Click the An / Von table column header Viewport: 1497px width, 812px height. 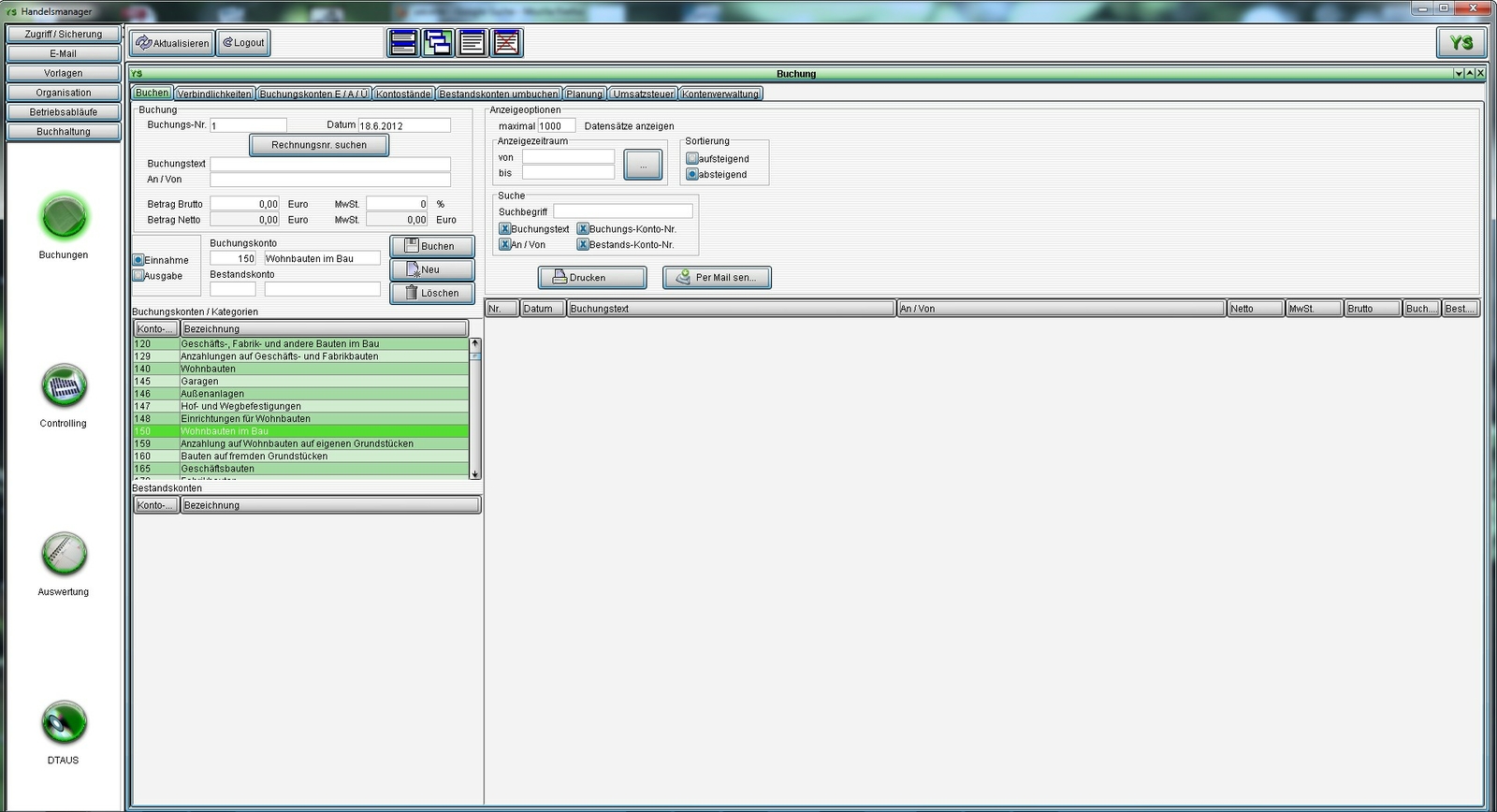tap(1061, 309)
